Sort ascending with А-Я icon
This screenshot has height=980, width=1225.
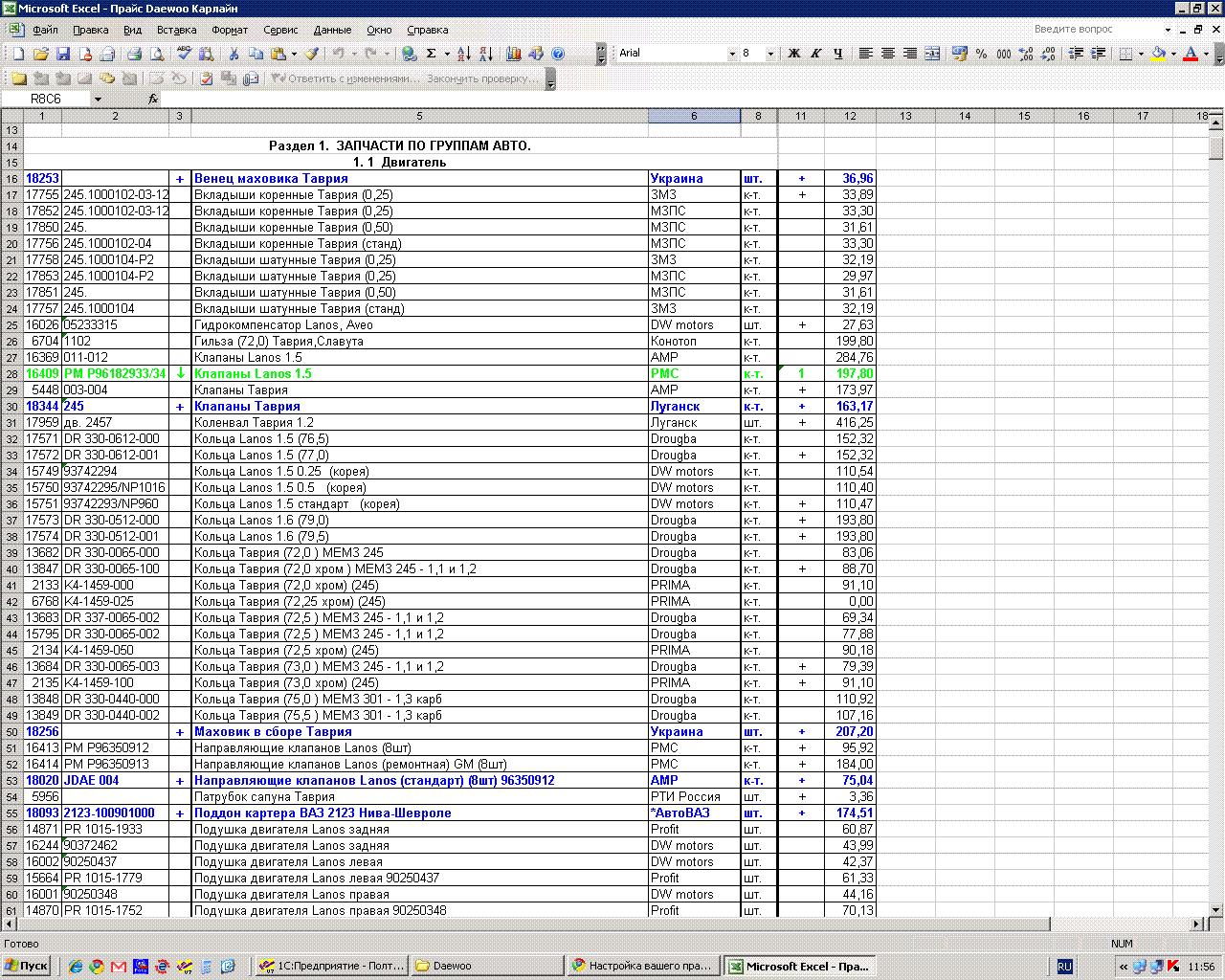point(464,54)
